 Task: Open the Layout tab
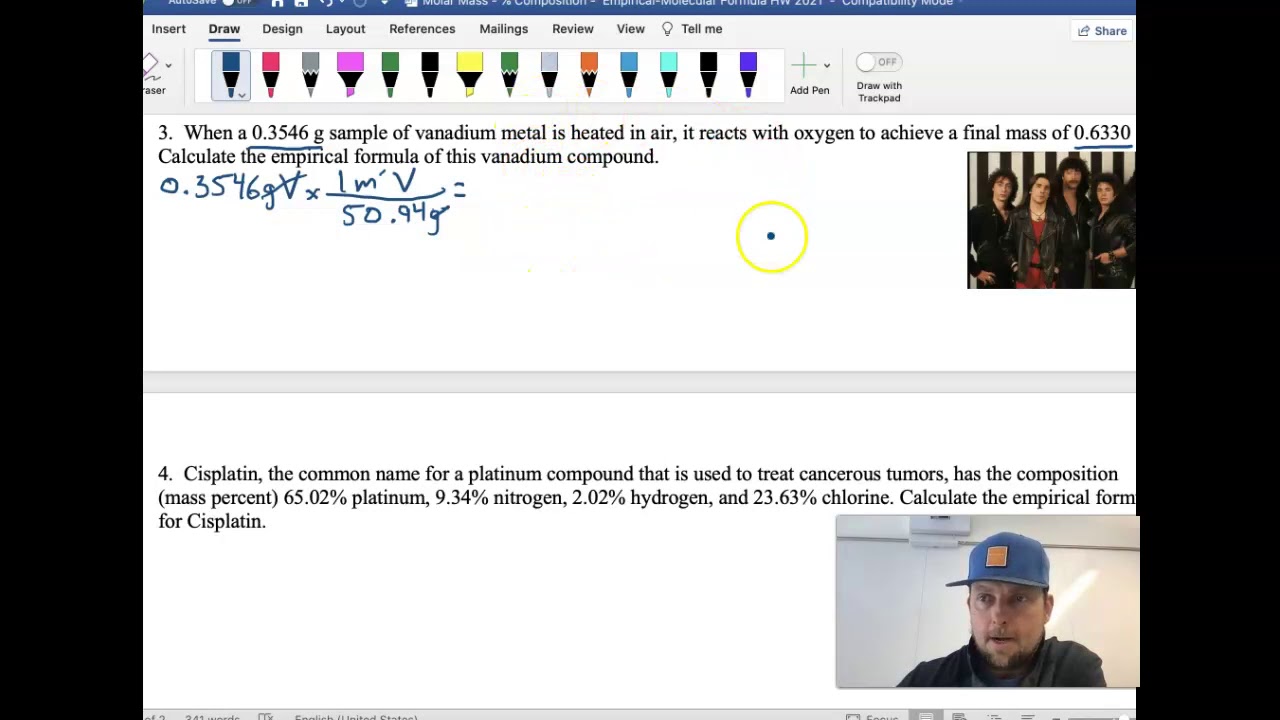(345, 29)
